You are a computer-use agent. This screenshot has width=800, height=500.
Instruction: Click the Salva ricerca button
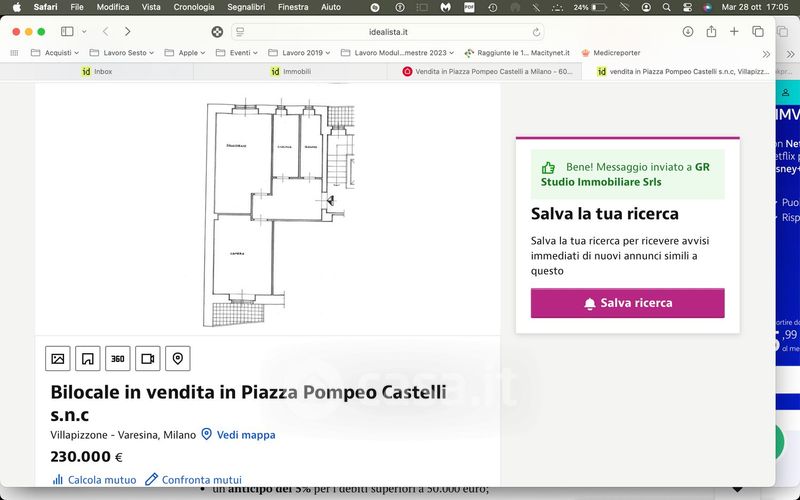pyautogui.click(x=627, y=303)
